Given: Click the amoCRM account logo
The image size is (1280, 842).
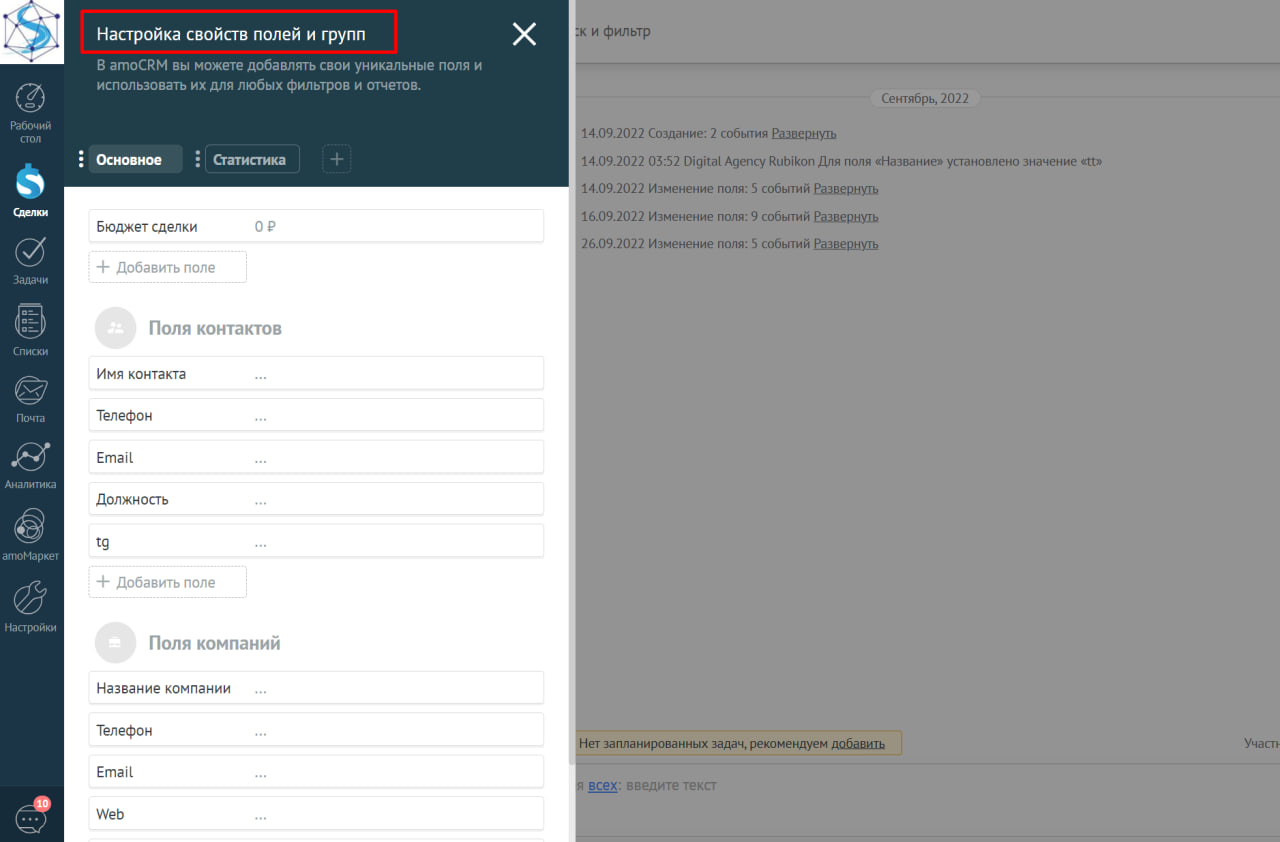Looking at the screenshot, I should click(x=32, y=32).
